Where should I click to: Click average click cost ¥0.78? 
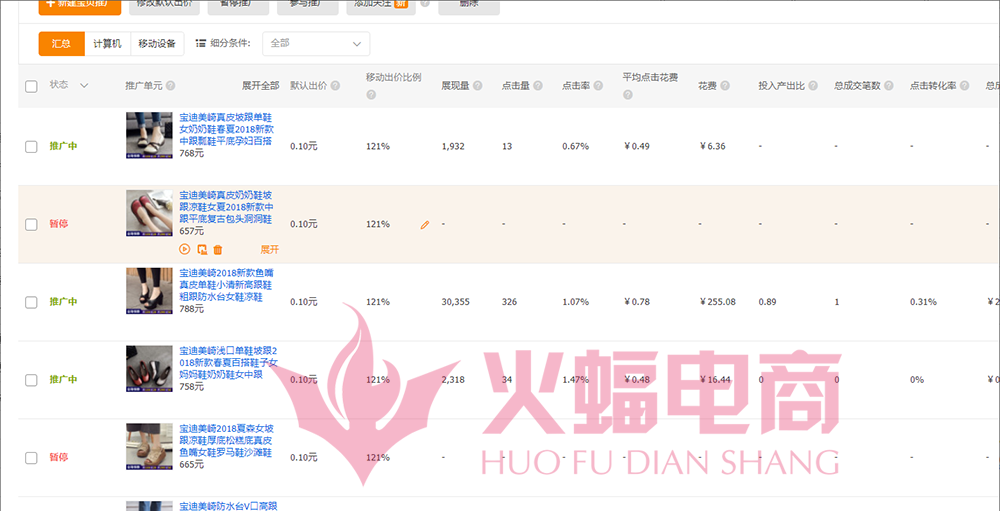click(x=636, y=302)
